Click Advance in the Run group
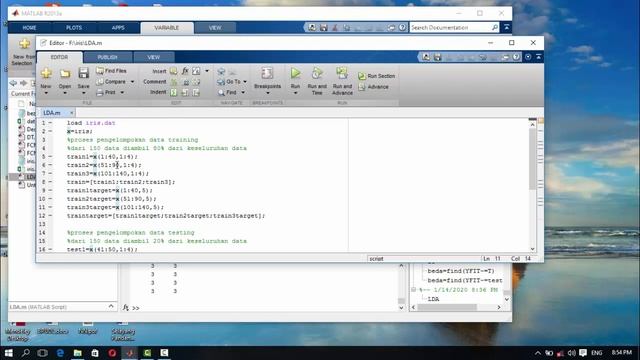 [373, 87]
